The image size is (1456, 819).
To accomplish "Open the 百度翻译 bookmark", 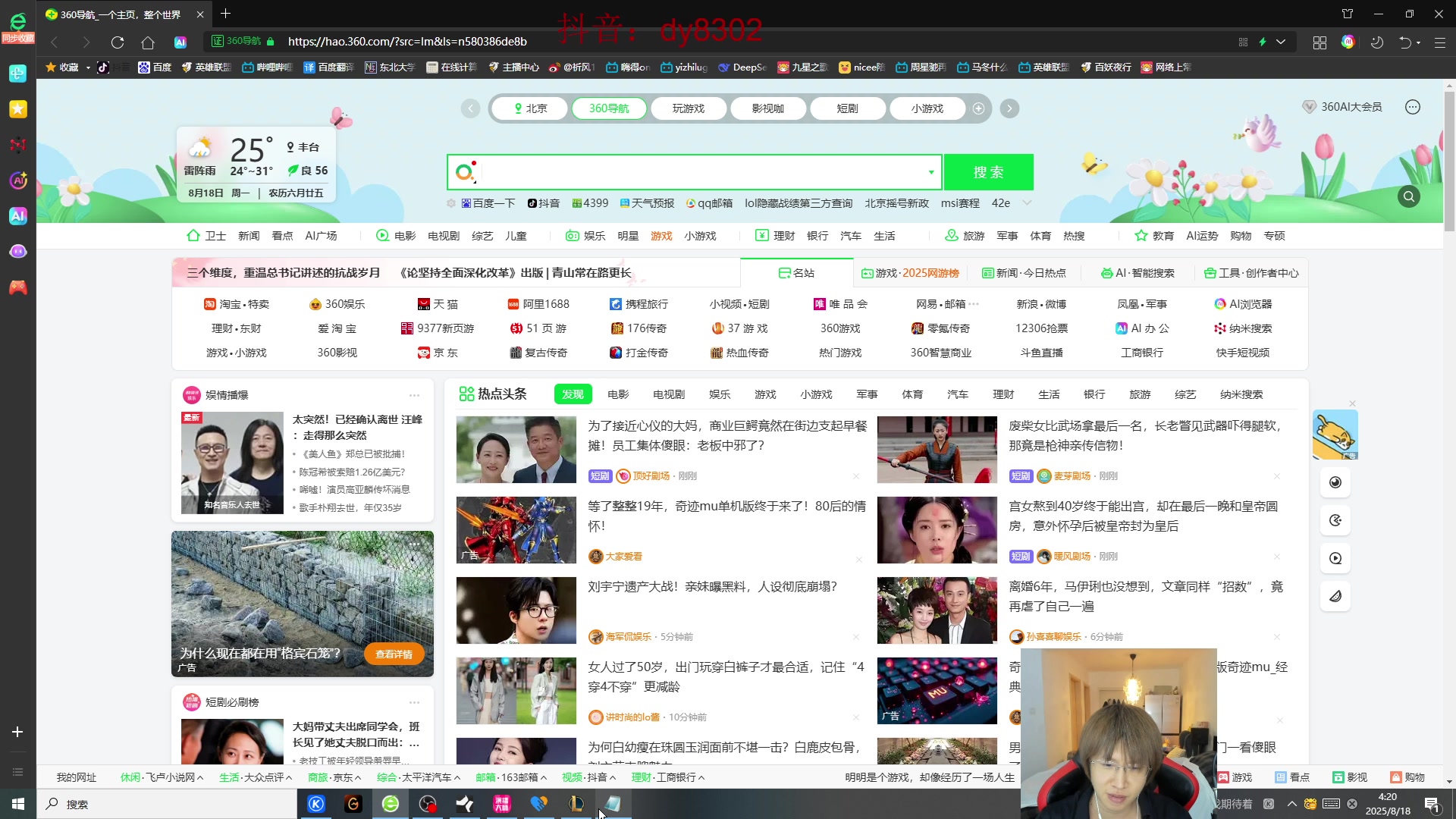I will click(x=329, y=67).
